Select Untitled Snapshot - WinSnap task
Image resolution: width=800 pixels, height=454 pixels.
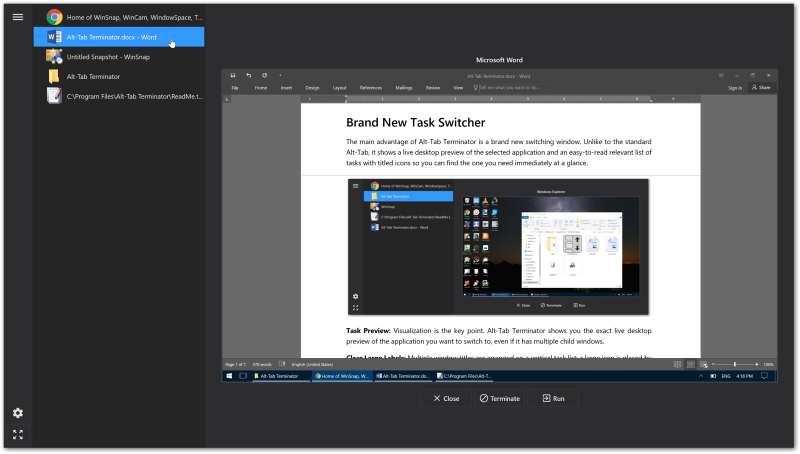[109, 56]
